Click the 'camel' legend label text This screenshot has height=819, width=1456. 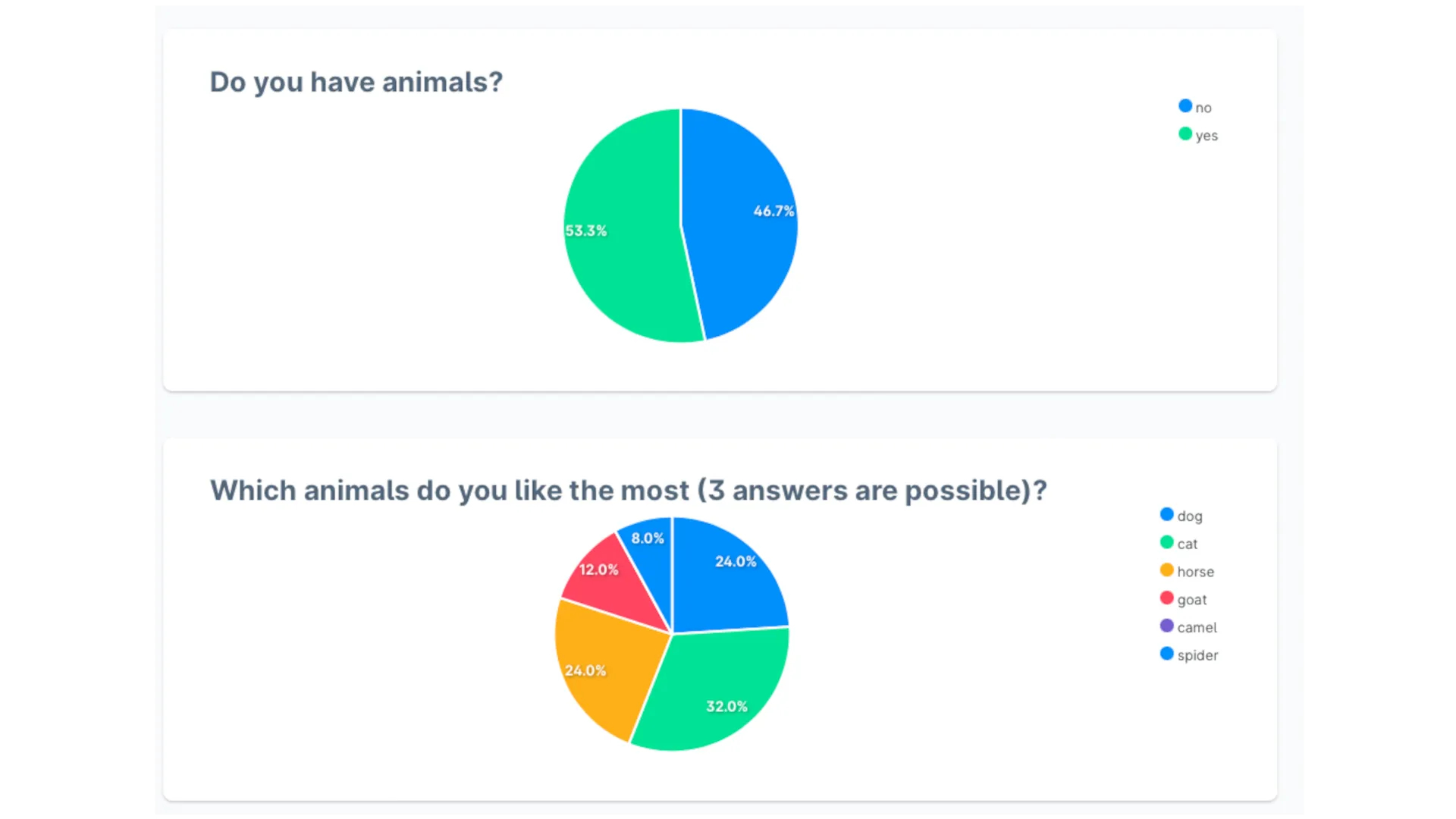click(x=1197, y=627)
